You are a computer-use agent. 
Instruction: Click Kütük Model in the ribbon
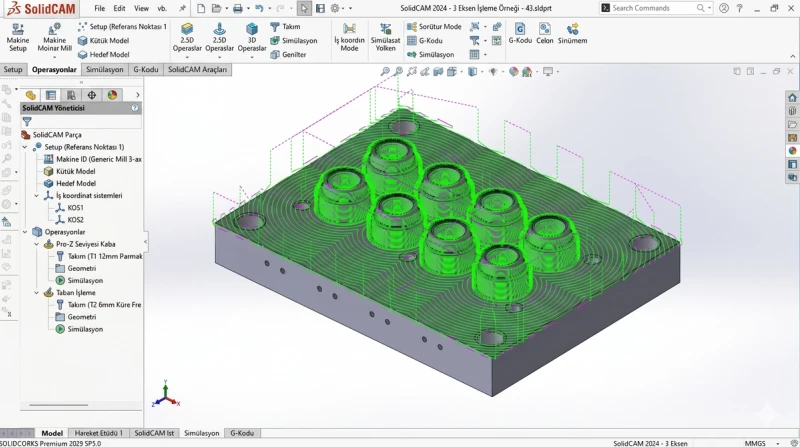point(104,40)
